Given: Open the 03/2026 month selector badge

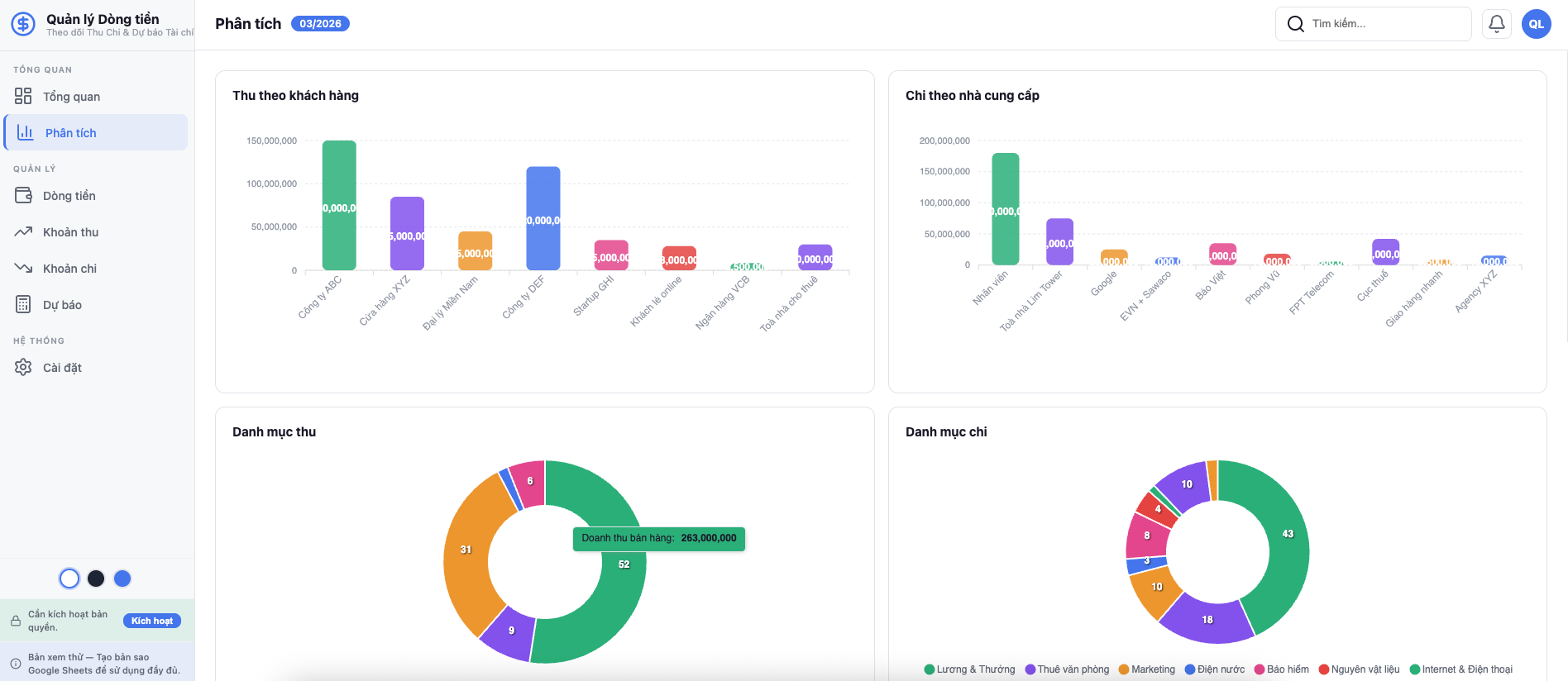Looking at the screenshot, I should [x=320, y=24].
